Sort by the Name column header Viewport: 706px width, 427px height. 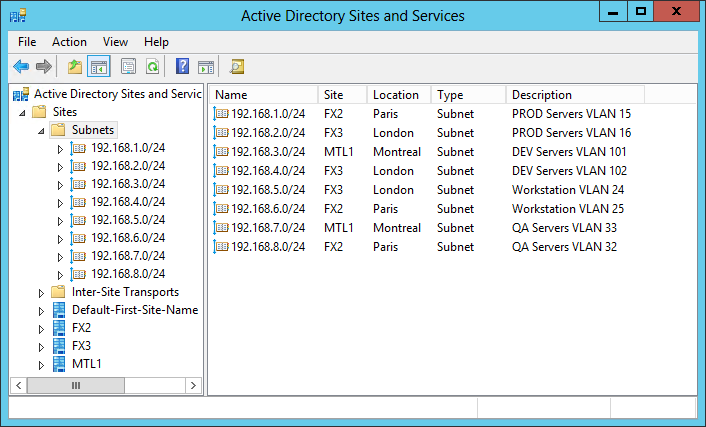[264, 95]
